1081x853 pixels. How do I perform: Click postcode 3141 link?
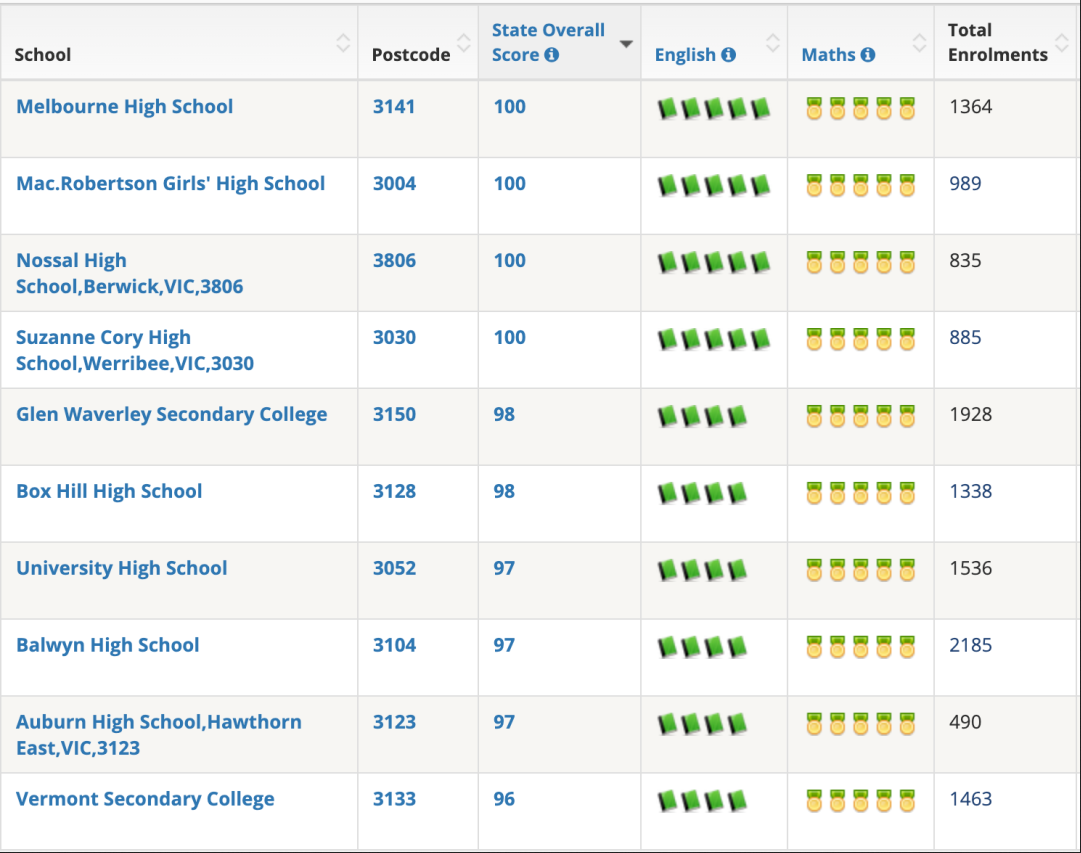pyautogui.click(x=394, y=106)
